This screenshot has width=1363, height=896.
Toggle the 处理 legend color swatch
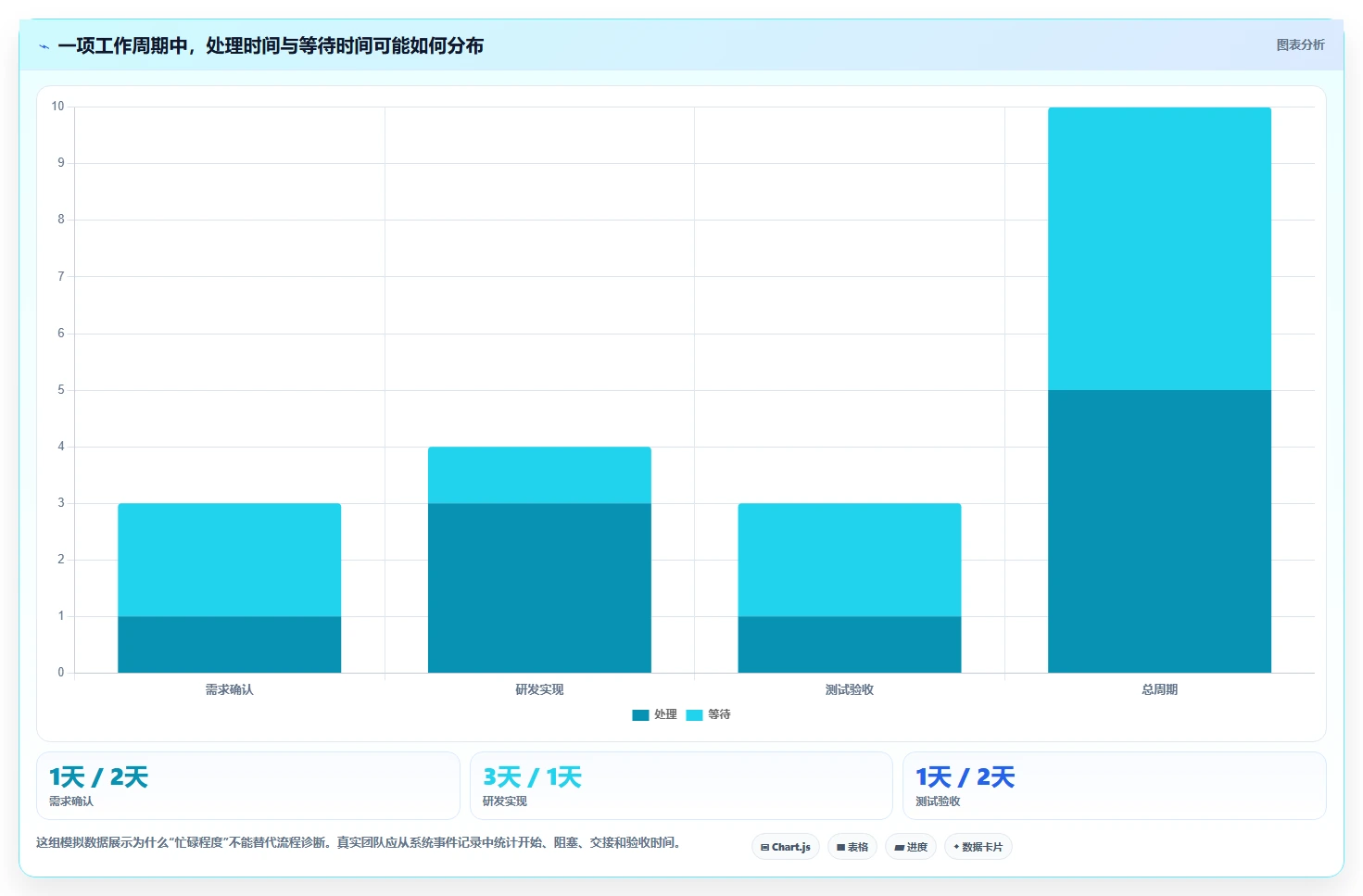pyautogui.click(x=640, y=715)
